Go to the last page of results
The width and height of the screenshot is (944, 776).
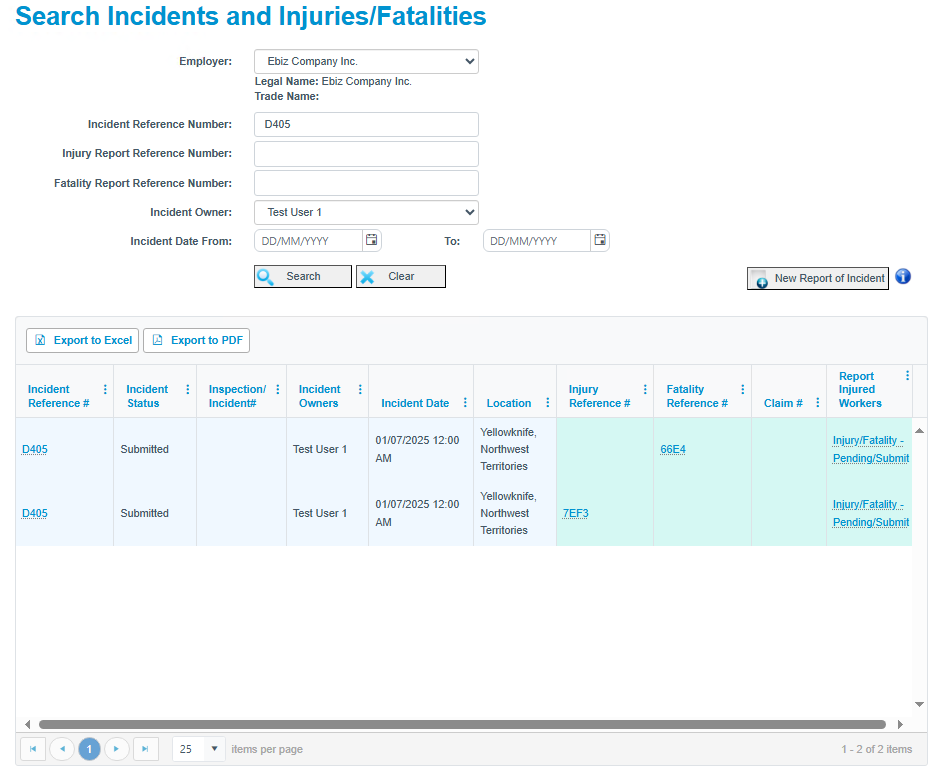[x=145, y=749]
